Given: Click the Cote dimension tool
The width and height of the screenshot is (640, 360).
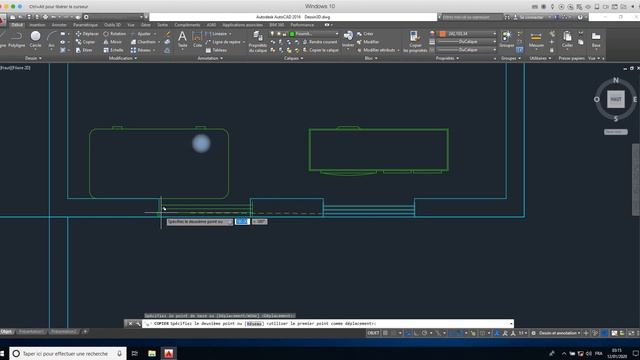Looking at the screenshot, I should (198, 40).
